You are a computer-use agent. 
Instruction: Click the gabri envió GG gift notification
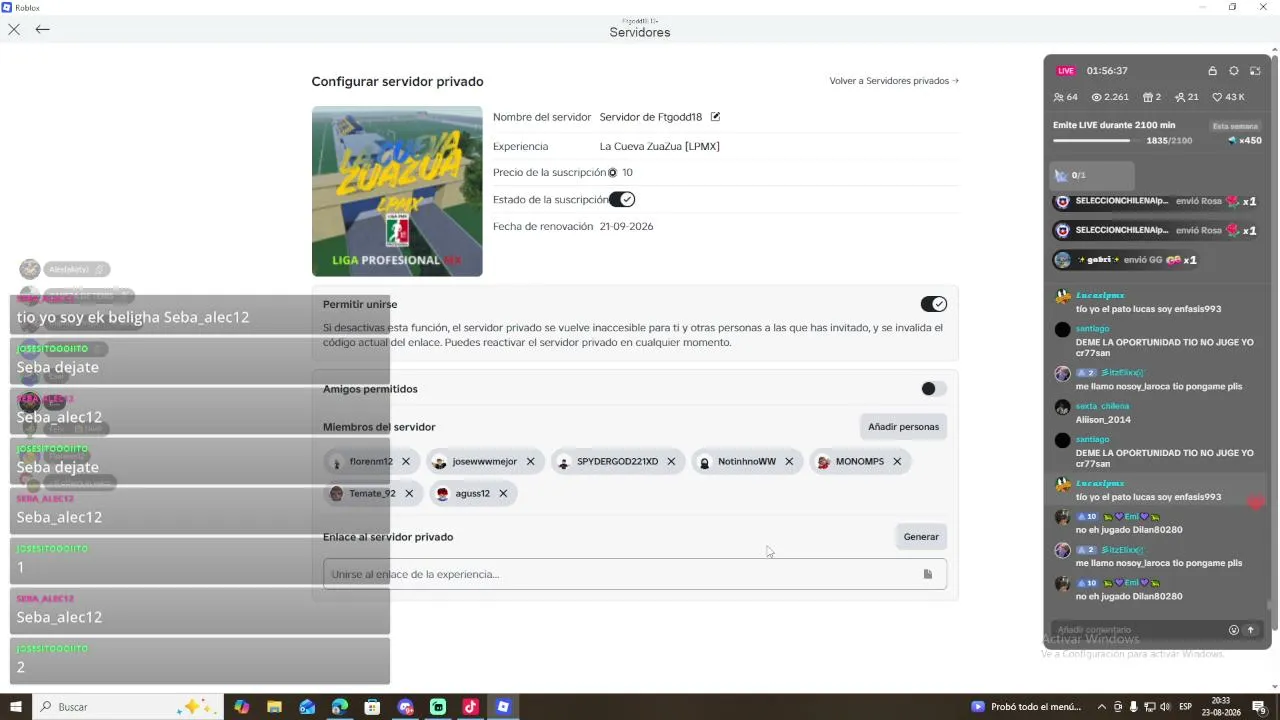click(x=1126, y=260)
